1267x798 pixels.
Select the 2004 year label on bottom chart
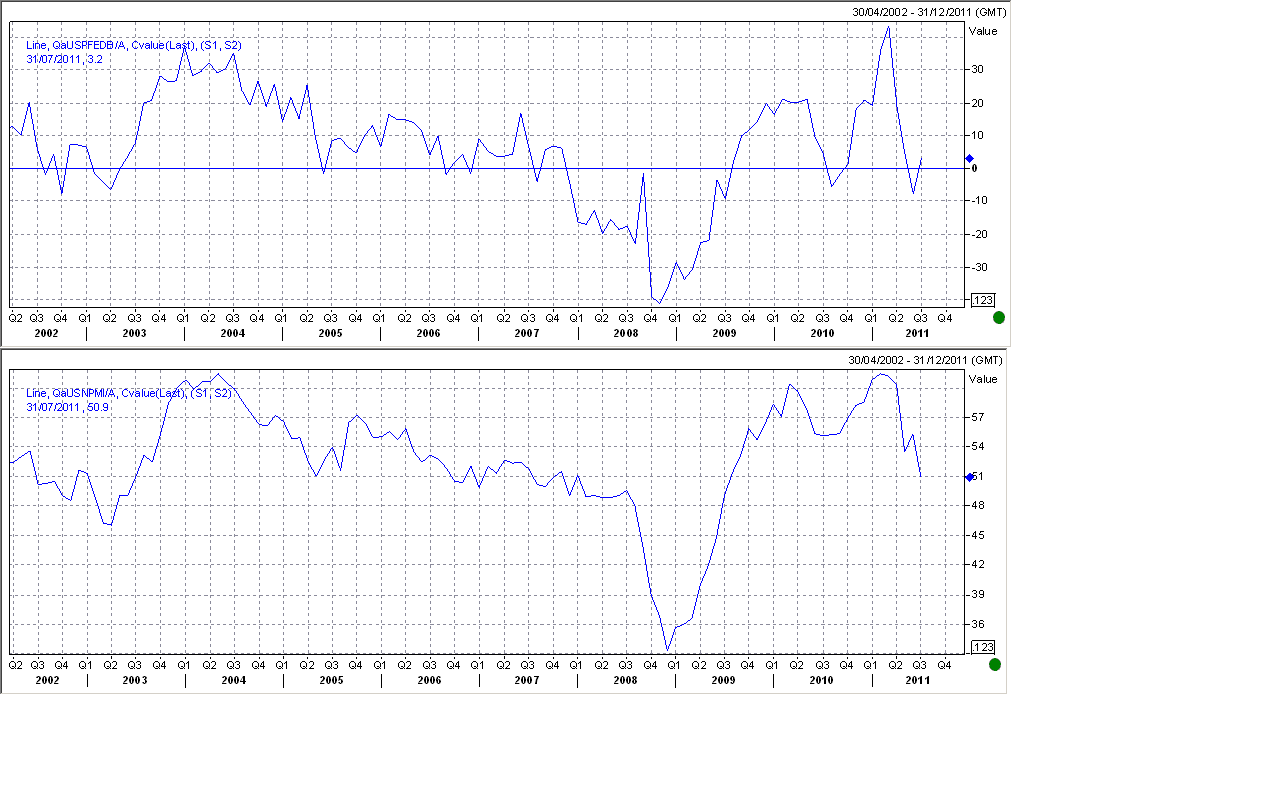233,680
